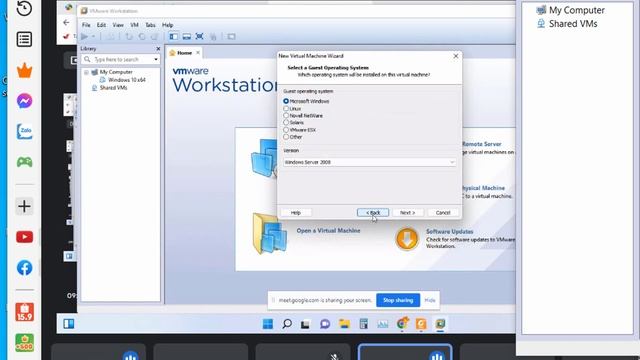Open the Chat icon on the taskbar
The height and width of the screenshot is (360, 640).
point(325,324)
